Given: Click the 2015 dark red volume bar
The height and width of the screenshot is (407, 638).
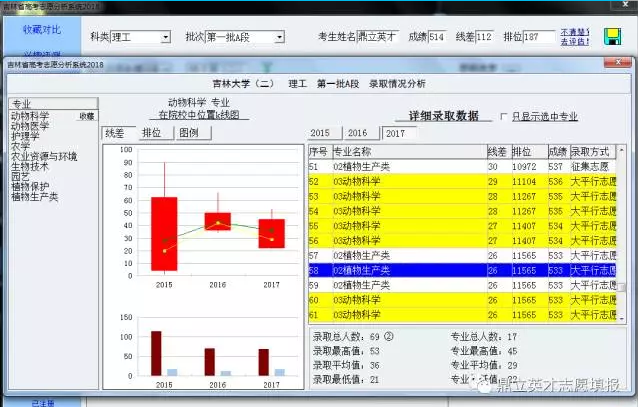Looking at the screenshot, I should pyautogui.click(x=156, y=353).
